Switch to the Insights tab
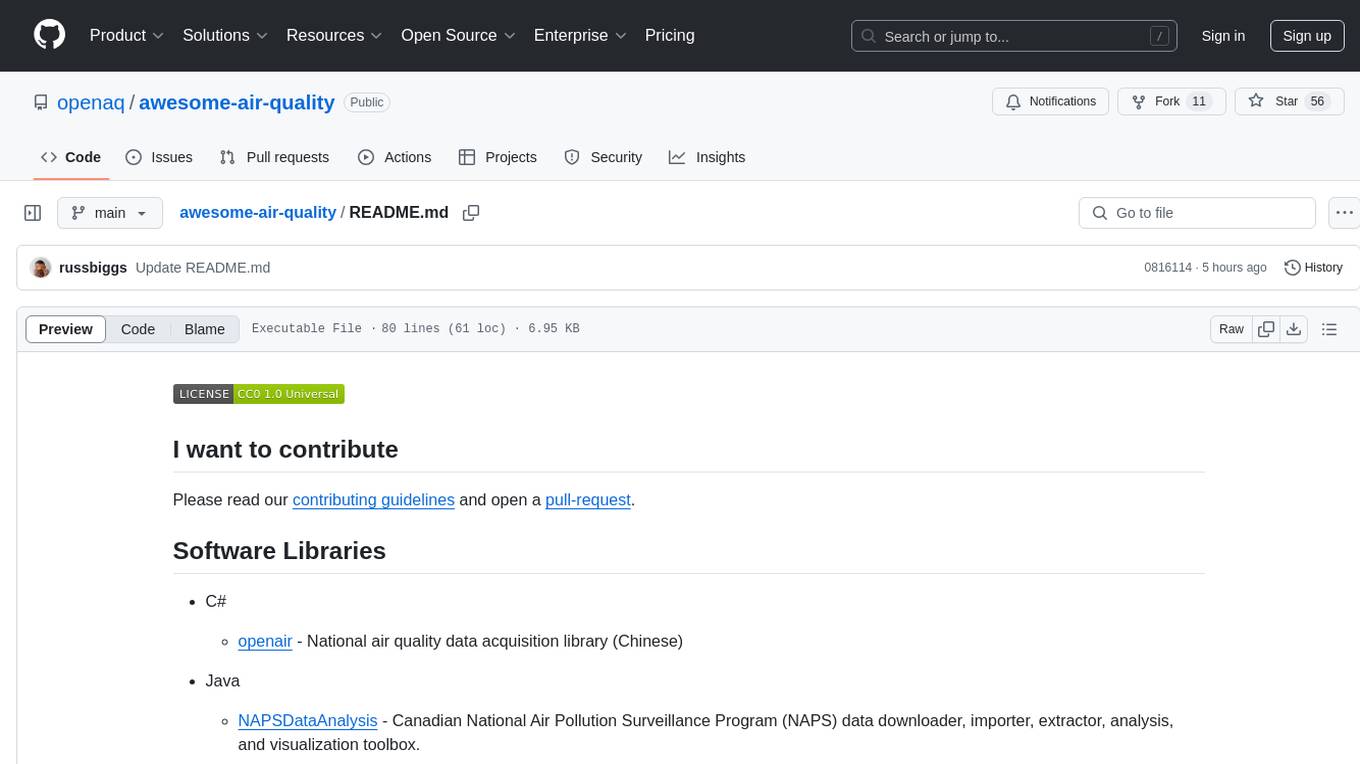Screen dimensions: 1360x764 [x=707, y=157]
